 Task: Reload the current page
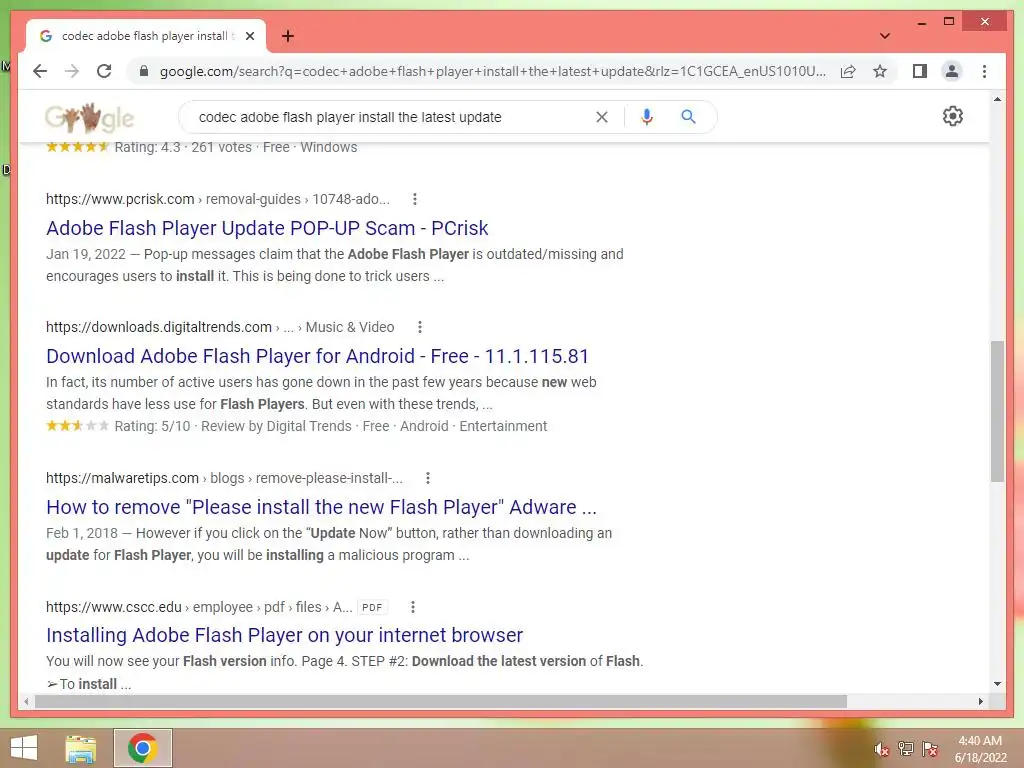[x=104, y=71]
